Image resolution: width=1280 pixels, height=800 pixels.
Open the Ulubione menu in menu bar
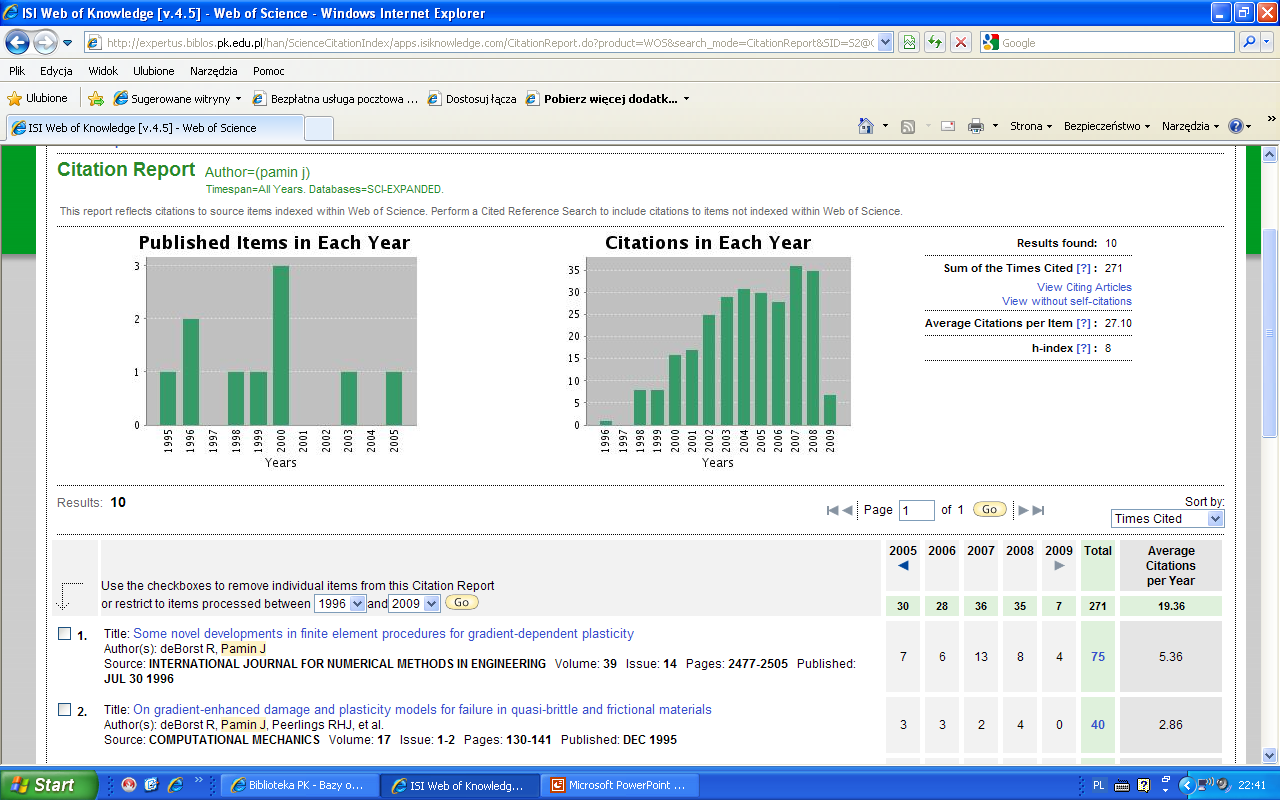click(x=154, y=71)
